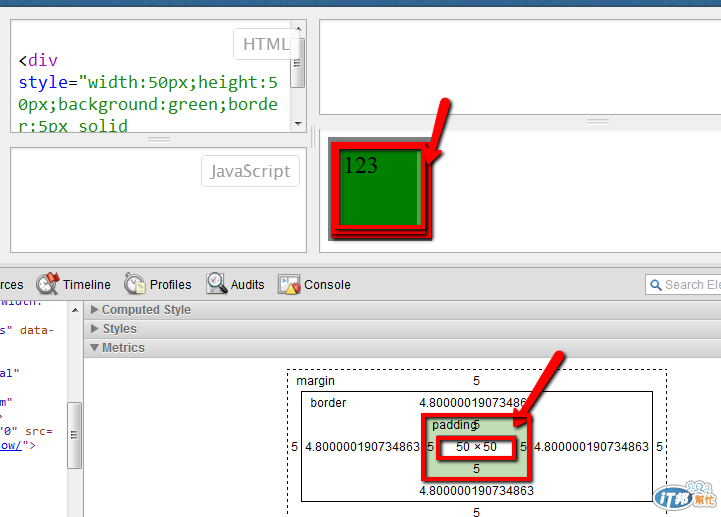Collapse the Metrics section
Screen dimensions: 721x517
coord(402,348)
